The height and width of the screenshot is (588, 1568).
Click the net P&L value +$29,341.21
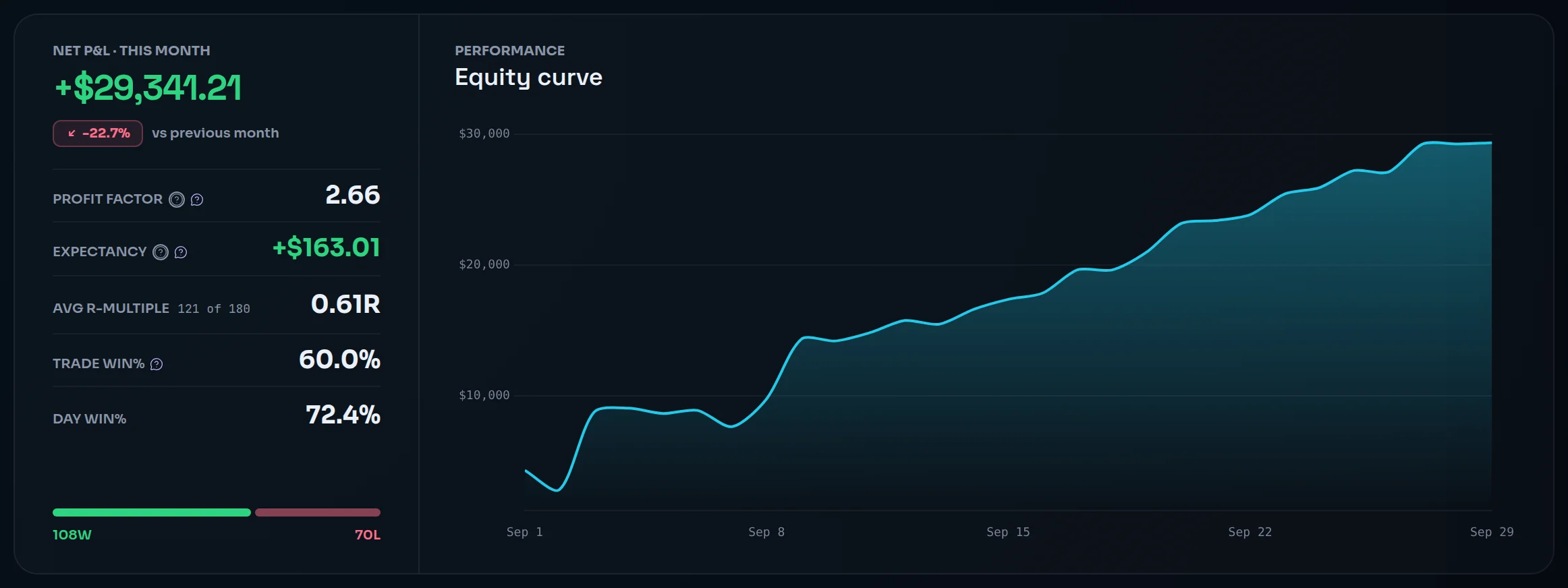[148, 88]
